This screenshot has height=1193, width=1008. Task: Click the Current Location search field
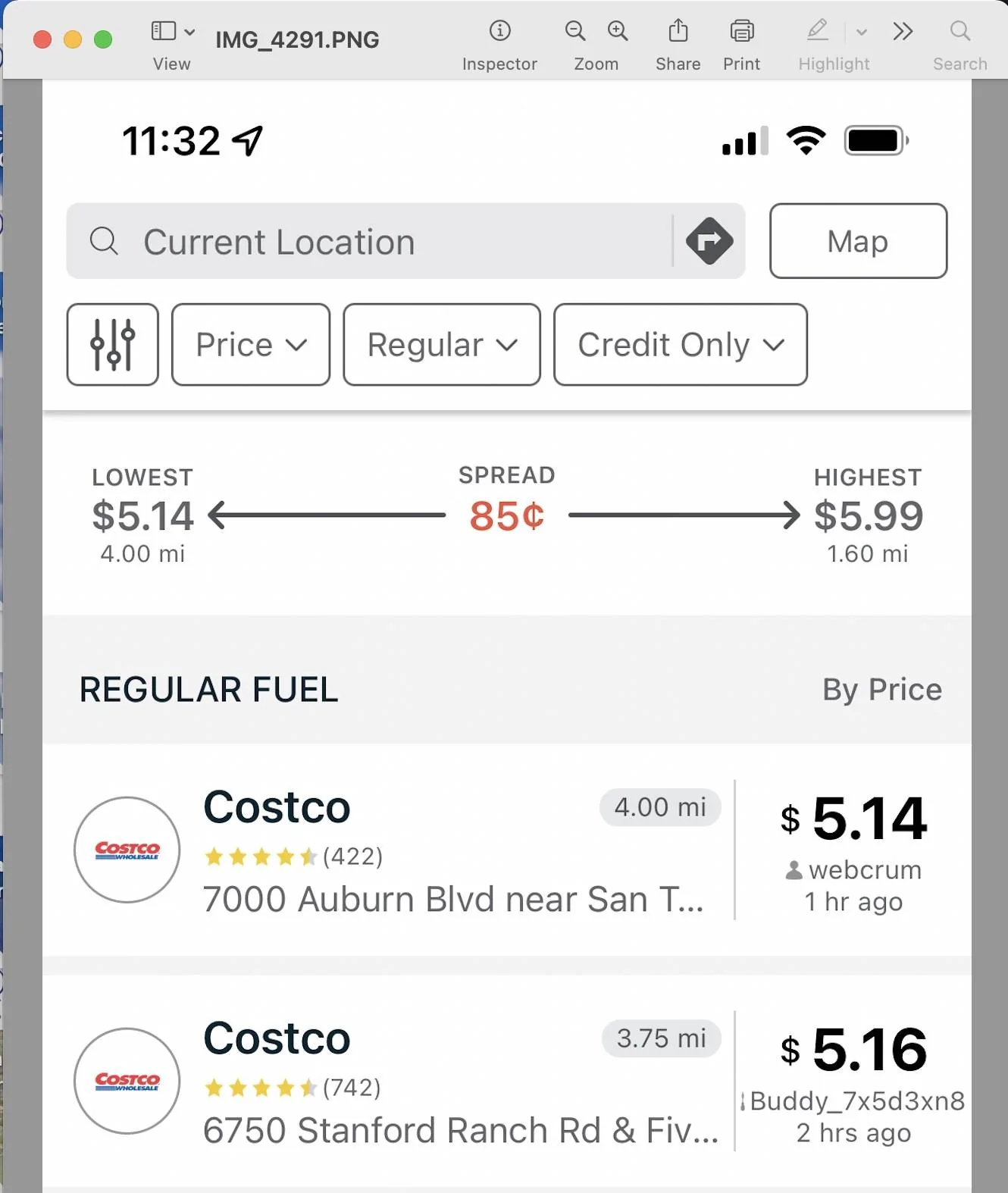[x=368, y=241]
